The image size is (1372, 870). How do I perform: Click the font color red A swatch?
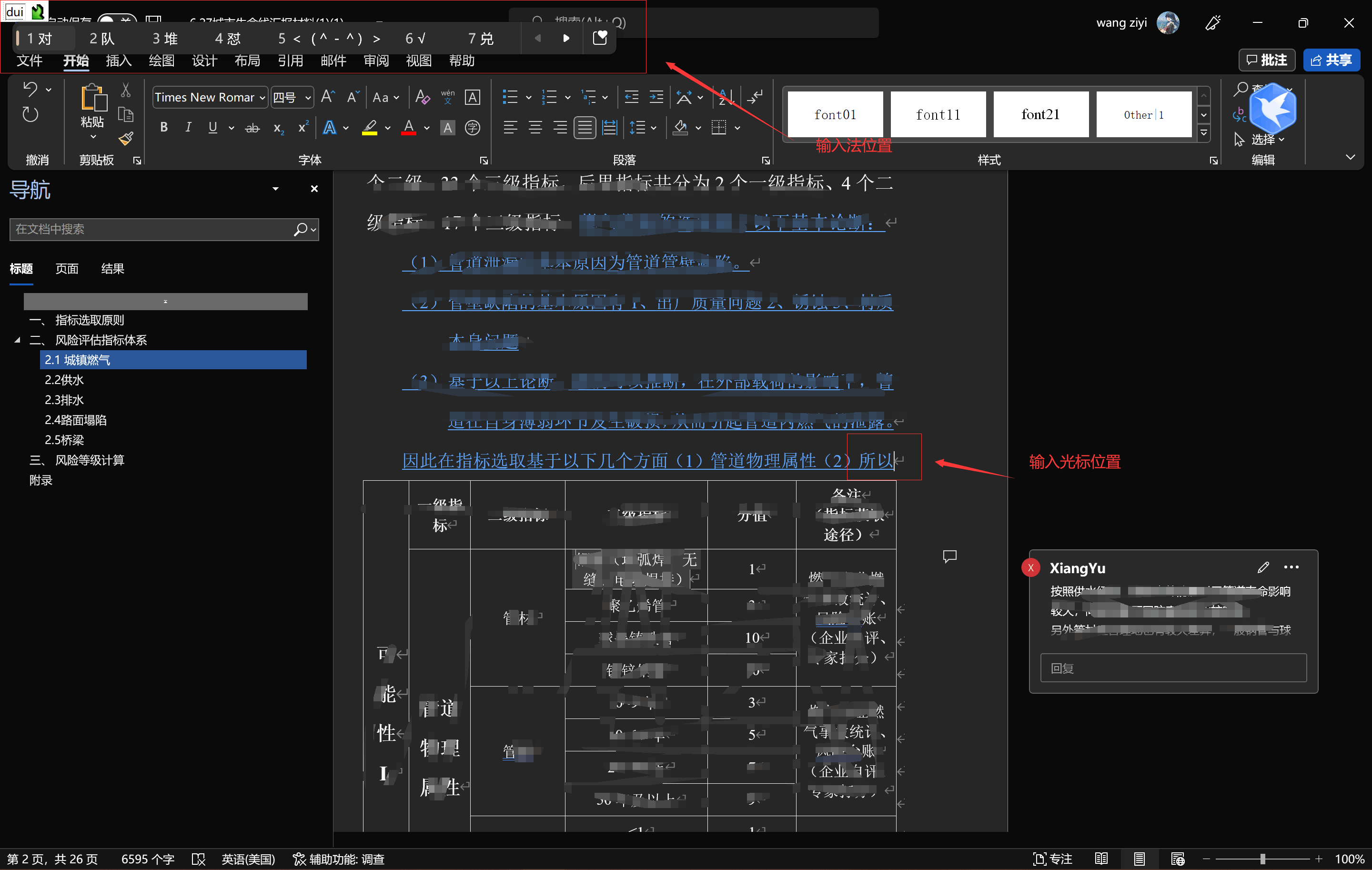tap(409, 128)
